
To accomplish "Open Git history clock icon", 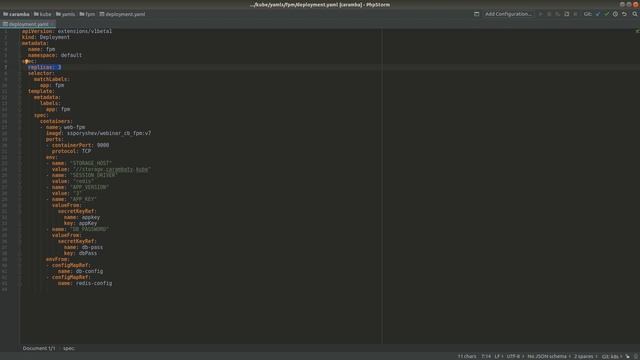I will coord(615,14).
